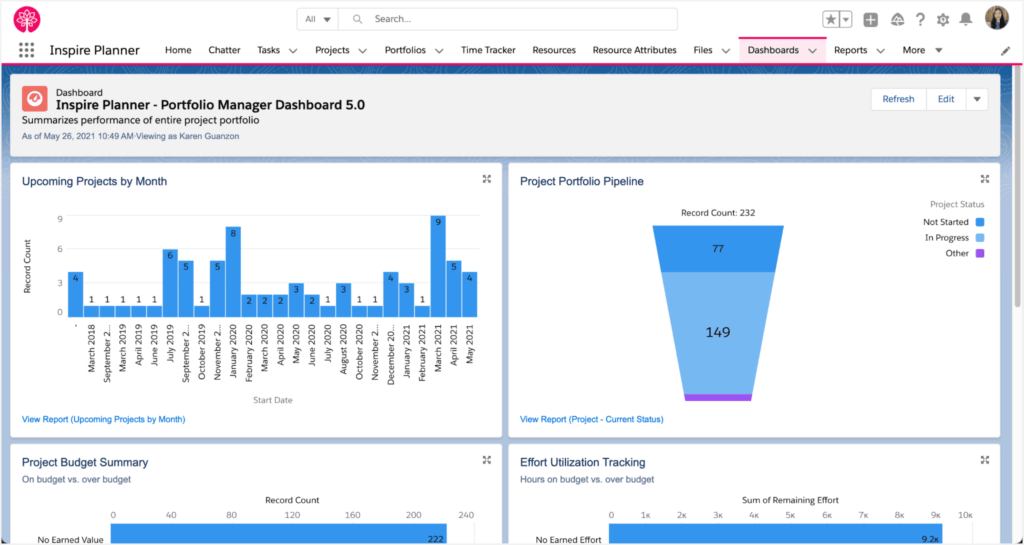Expand the Project Portfolio Pipeline chart
1024x545 pixels.
click(x=985, y=179)
